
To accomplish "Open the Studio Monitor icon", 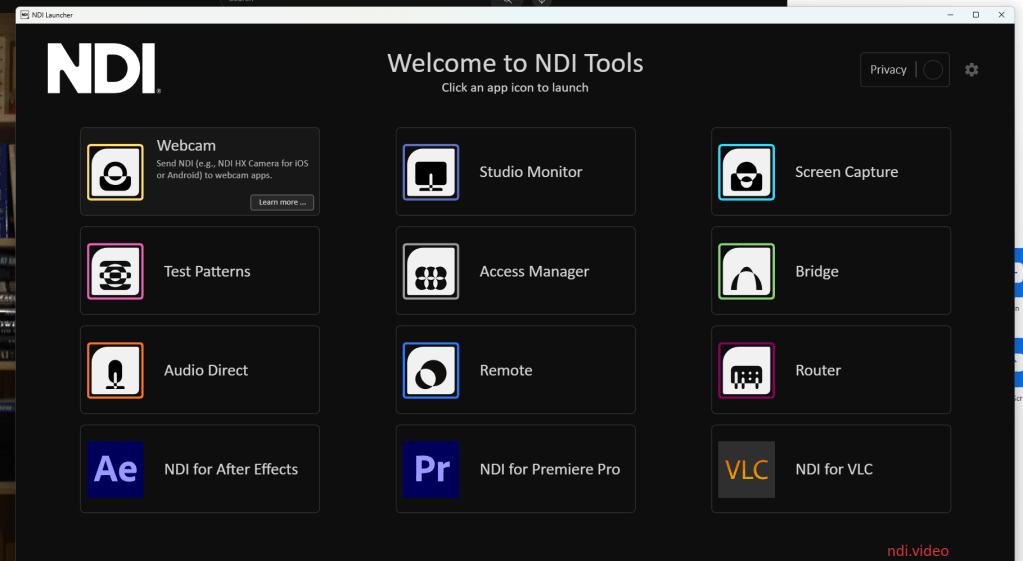I will 431,172.
